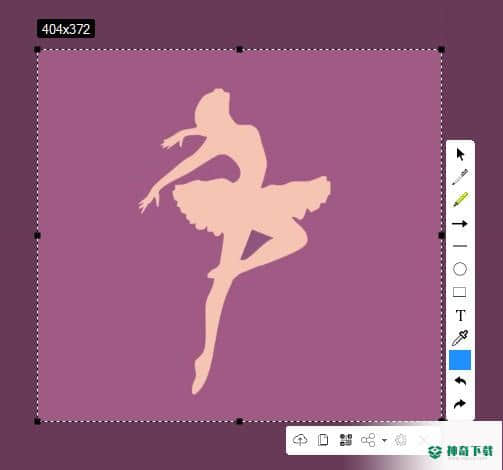This screenshot has width=503, height=470.
Task: Select the arrow drawing tool
Action: tap(460, 224)
